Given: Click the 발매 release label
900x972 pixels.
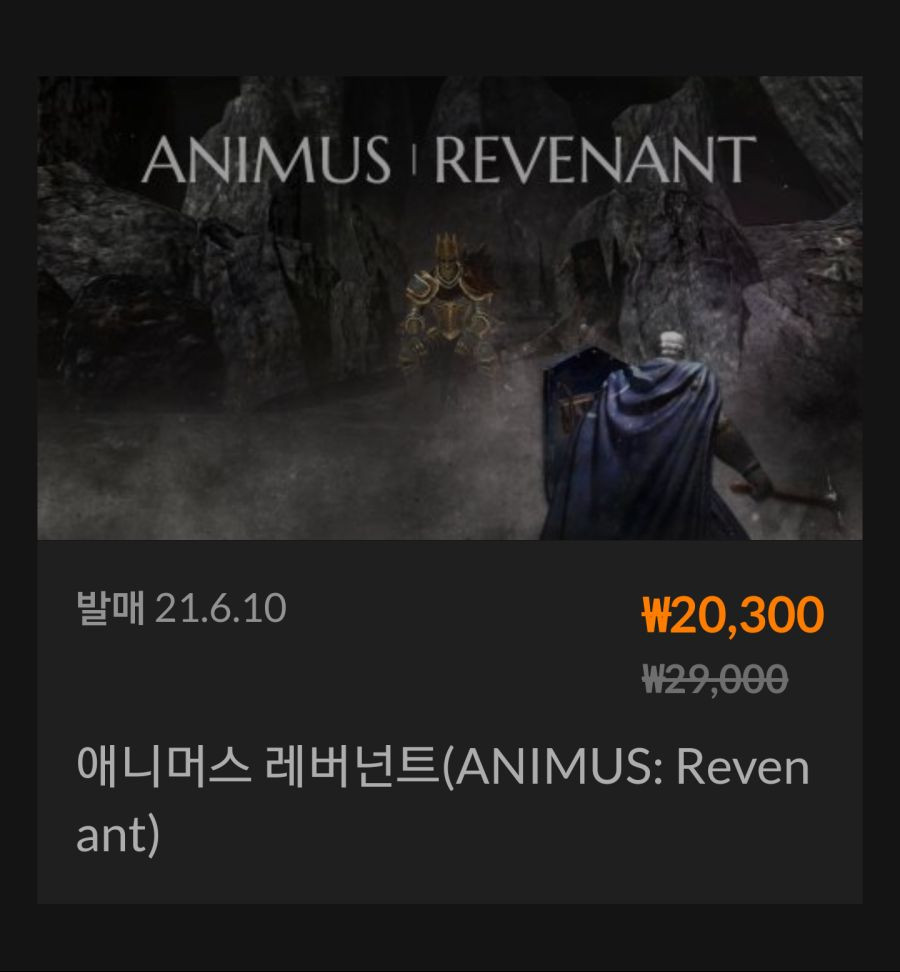Looking at the screenshot, I should (x=110, y=608).
